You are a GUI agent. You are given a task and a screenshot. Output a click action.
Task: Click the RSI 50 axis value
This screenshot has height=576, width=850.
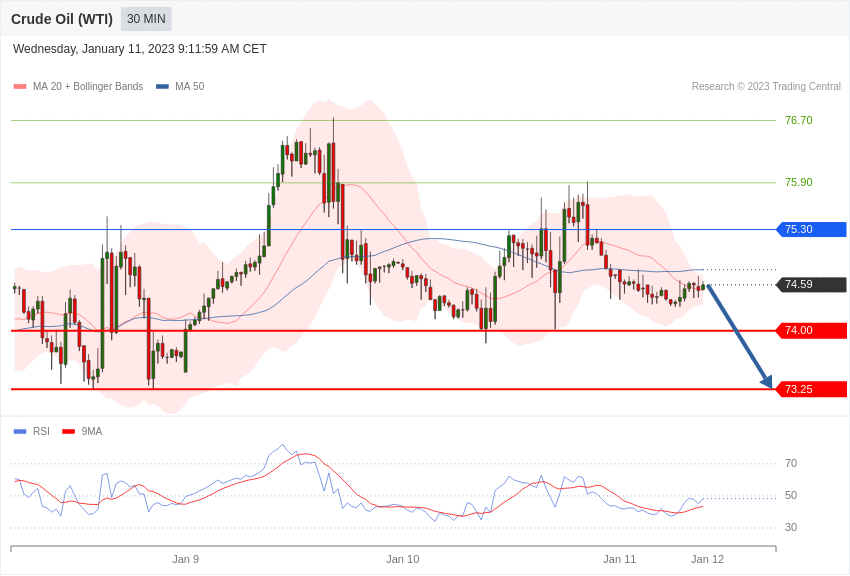(791, 495)
